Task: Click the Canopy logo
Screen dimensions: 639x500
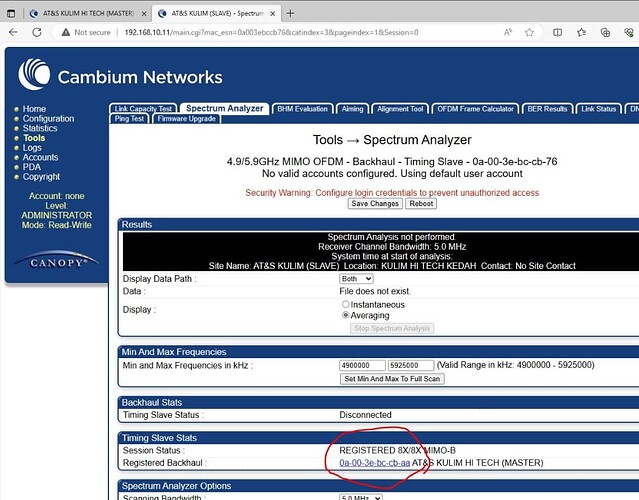Action: [57, 260]
